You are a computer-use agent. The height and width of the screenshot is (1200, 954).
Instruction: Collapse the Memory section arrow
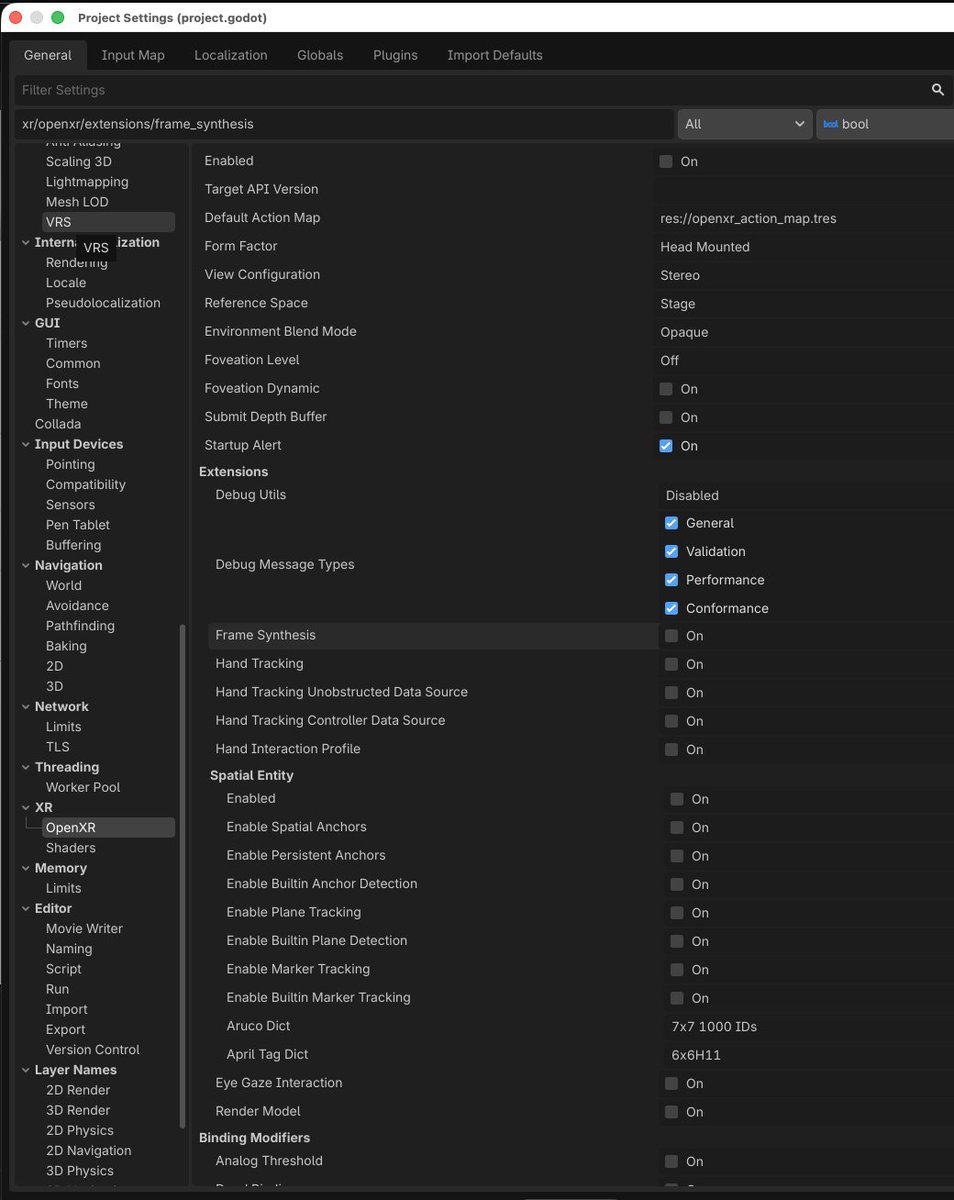pyautogui.click(x=25, y=868)
